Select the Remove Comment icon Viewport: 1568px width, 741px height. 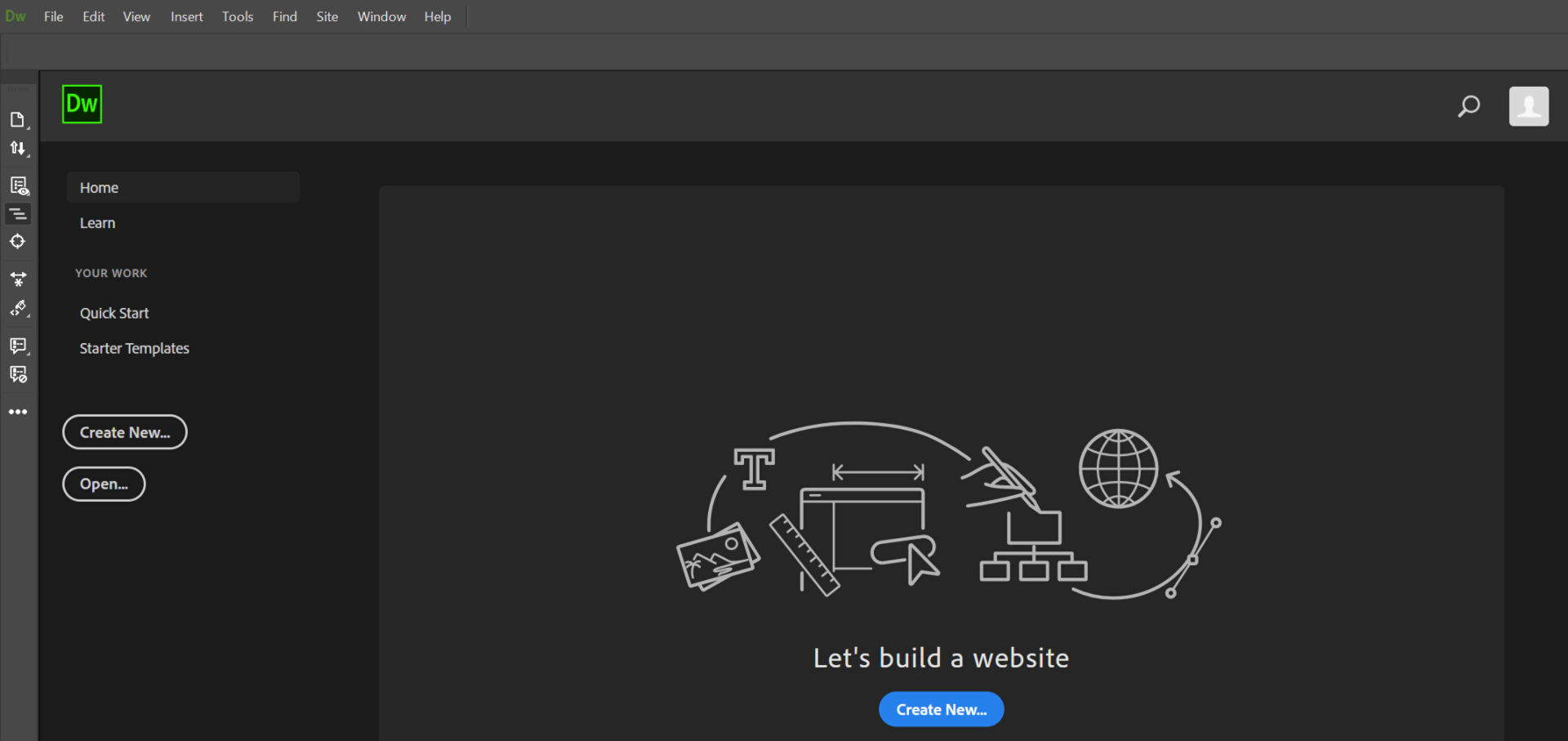18,373
